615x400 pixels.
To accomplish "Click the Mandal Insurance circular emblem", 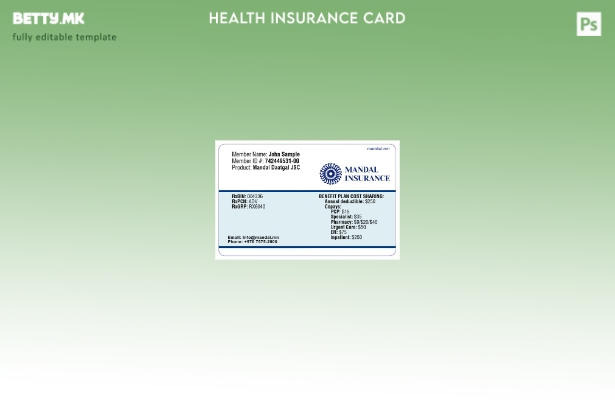I will click(x=331, y=175).
